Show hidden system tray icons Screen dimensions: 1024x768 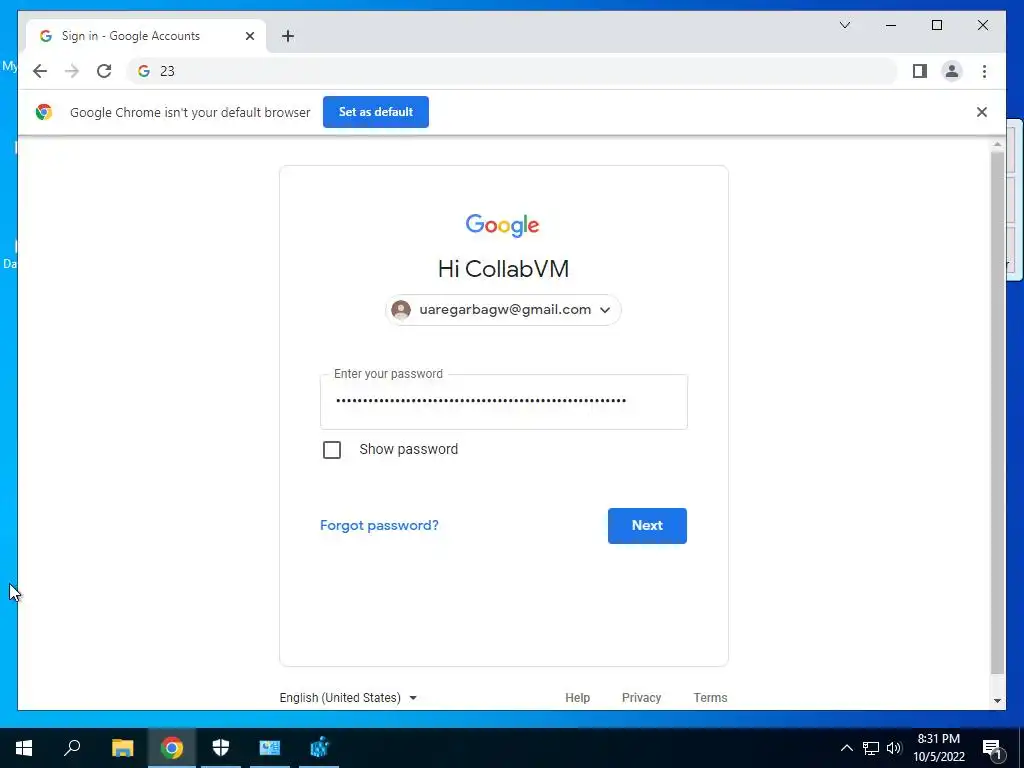pos(846,748)
